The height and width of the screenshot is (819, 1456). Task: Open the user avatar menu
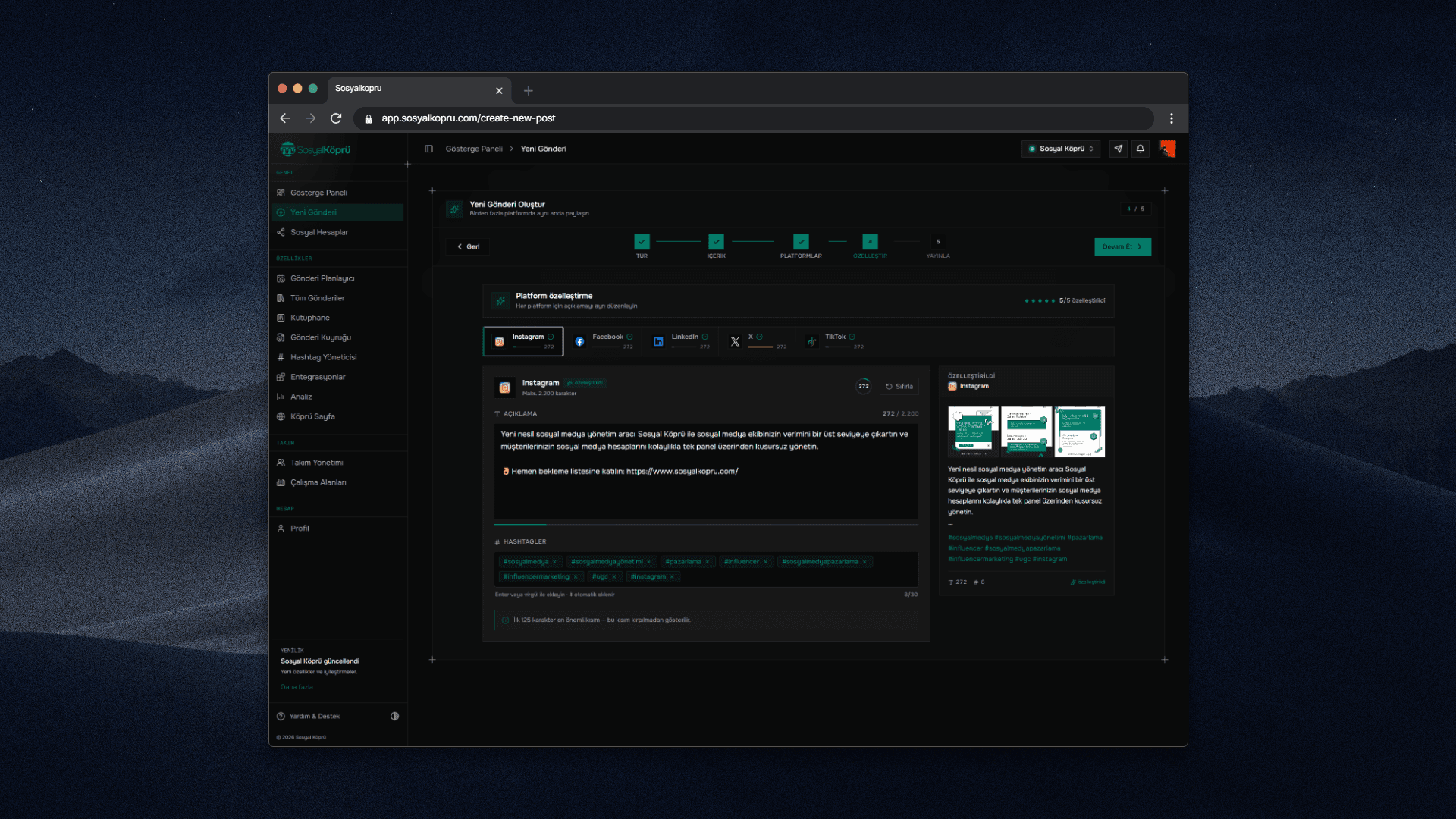pos(1168,149)
